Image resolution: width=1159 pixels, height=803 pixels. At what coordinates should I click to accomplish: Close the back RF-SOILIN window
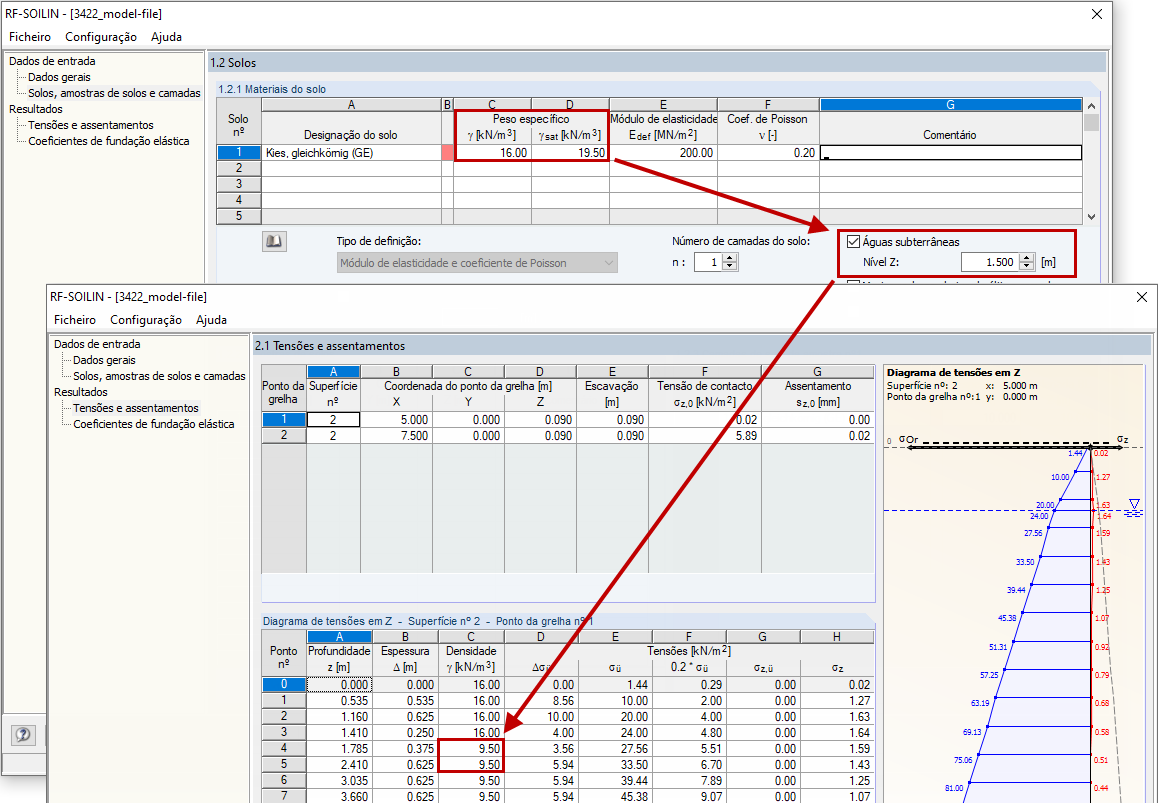click(1097, 14)
